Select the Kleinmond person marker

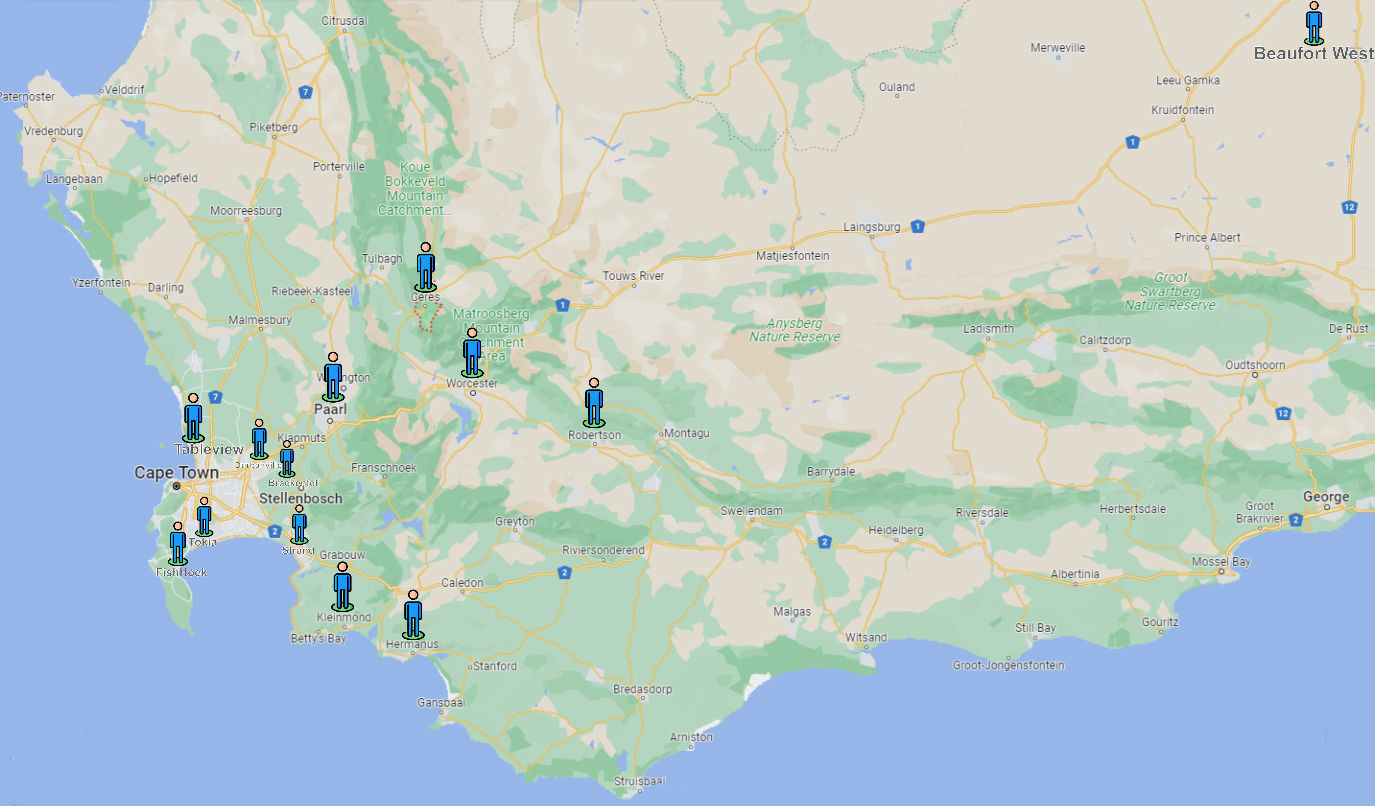tap(342, 586)
